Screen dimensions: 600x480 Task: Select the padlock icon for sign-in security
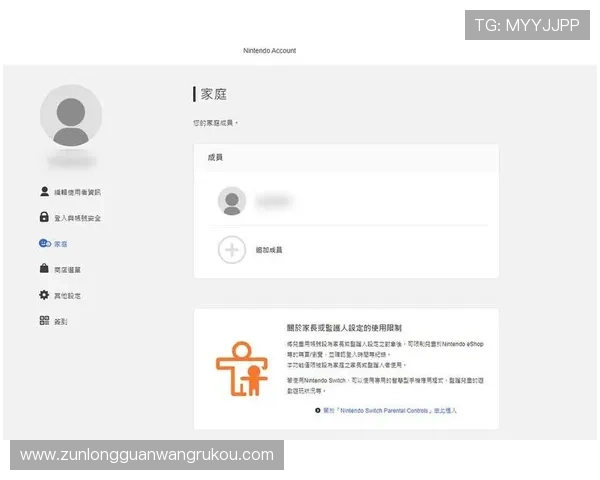44,217
